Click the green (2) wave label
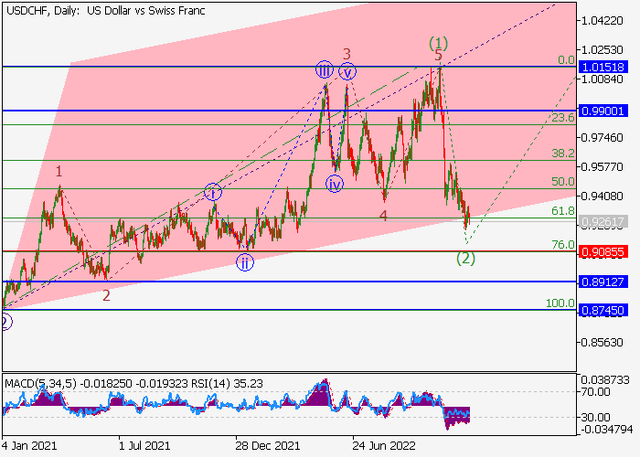The height and width of the screenshot is (457, 640). click(465, 258)
